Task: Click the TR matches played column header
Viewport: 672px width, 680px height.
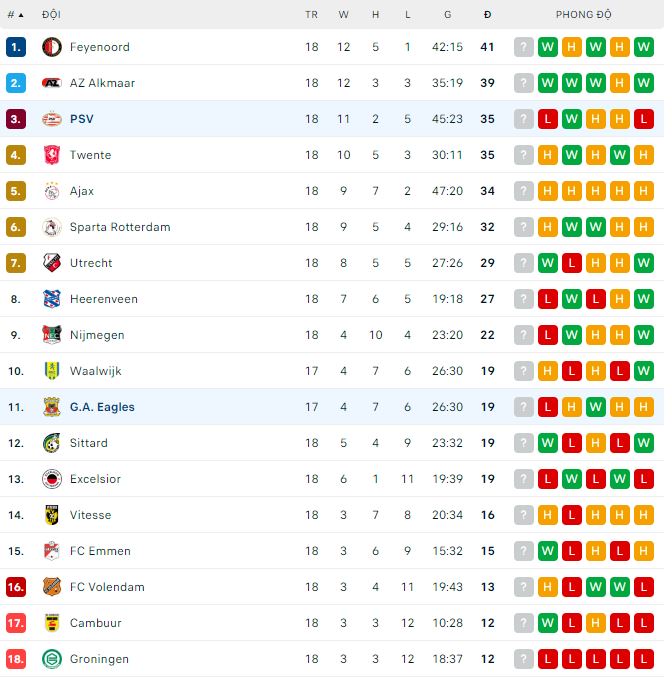Action: click(312, 15)
